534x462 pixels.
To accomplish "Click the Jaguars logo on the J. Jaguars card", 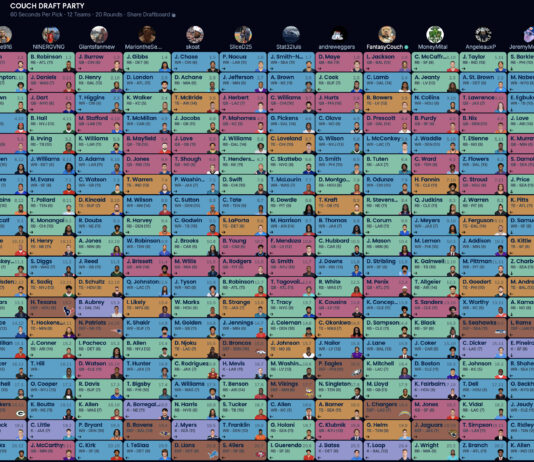I will (x=452, y=433).
